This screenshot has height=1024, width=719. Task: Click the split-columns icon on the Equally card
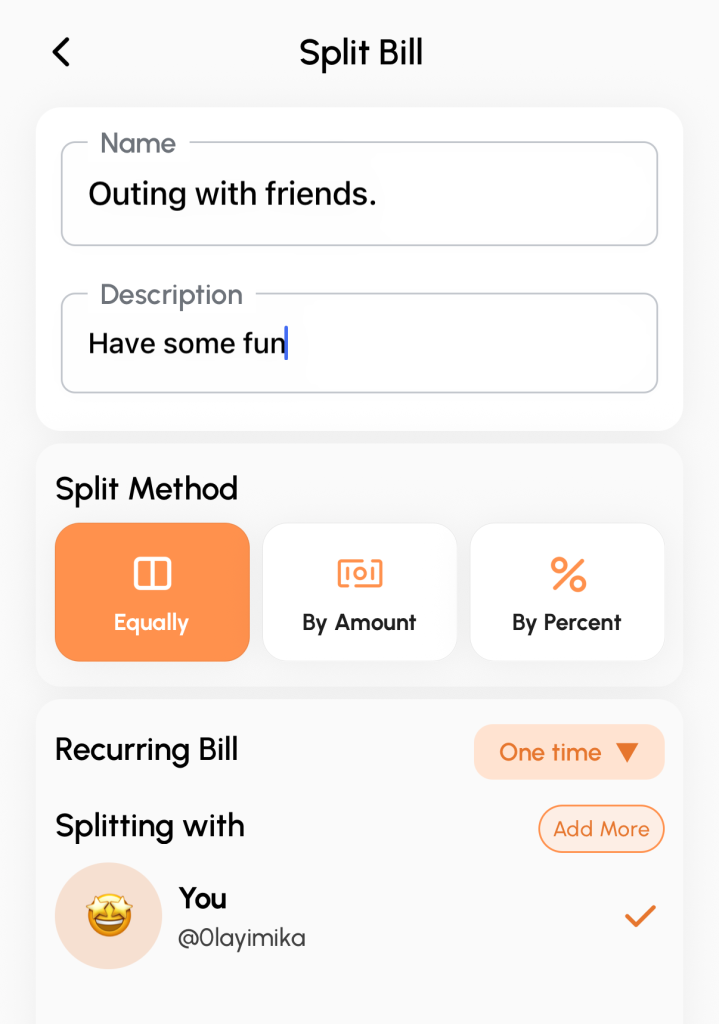tap(152, 574)
